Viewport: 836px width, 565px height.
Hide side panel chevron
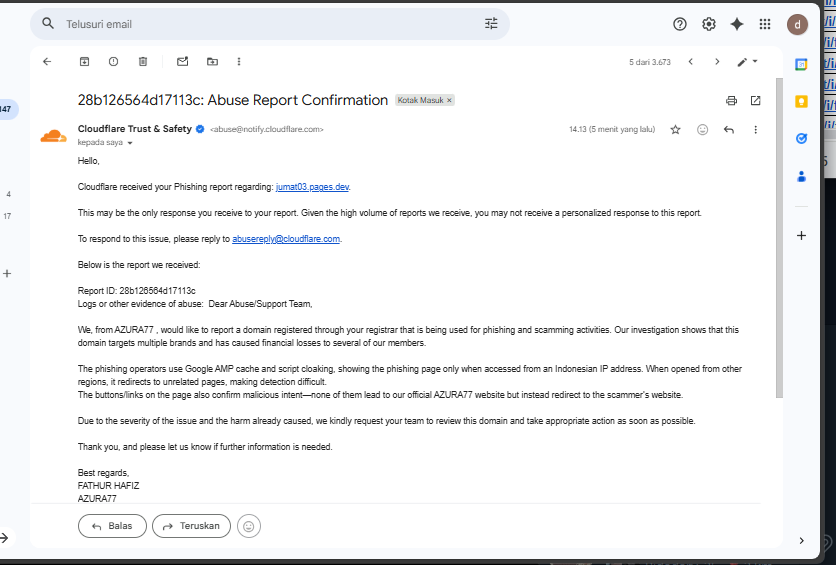point(801,540)
